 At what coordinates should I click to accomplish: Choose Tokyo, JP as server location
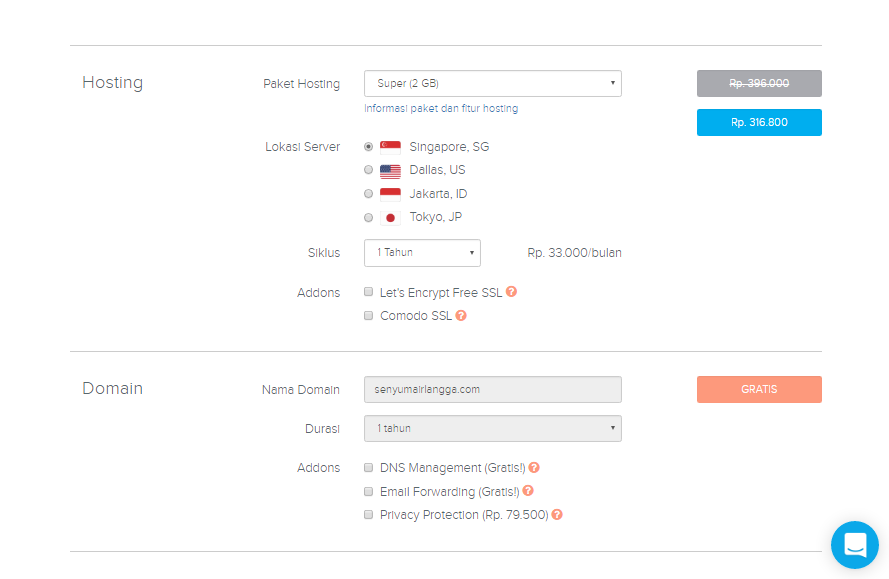pyautogui.click(x=369, y=217)
